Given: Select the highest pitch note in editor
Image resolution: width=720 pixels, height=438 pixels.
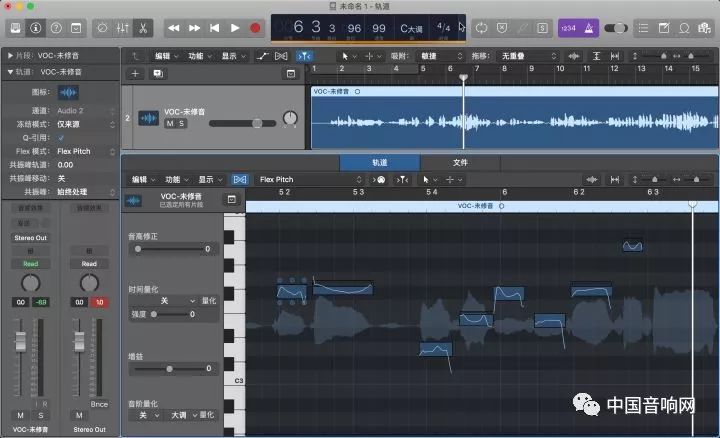Looking at the screenshot, I should click(632, 246).
